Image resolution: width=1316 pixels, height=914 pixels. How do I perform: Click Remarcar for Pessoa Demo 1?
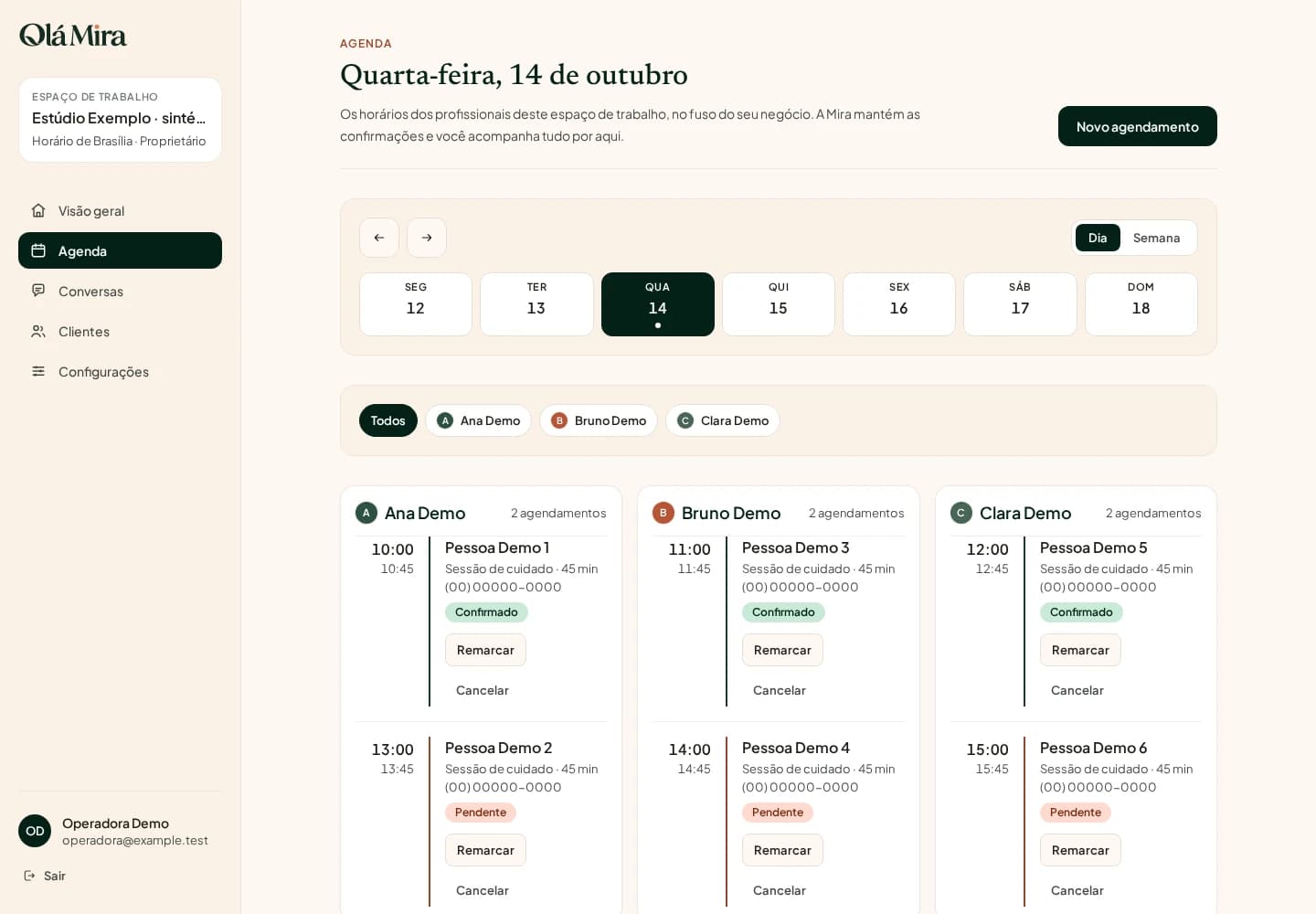485,650
